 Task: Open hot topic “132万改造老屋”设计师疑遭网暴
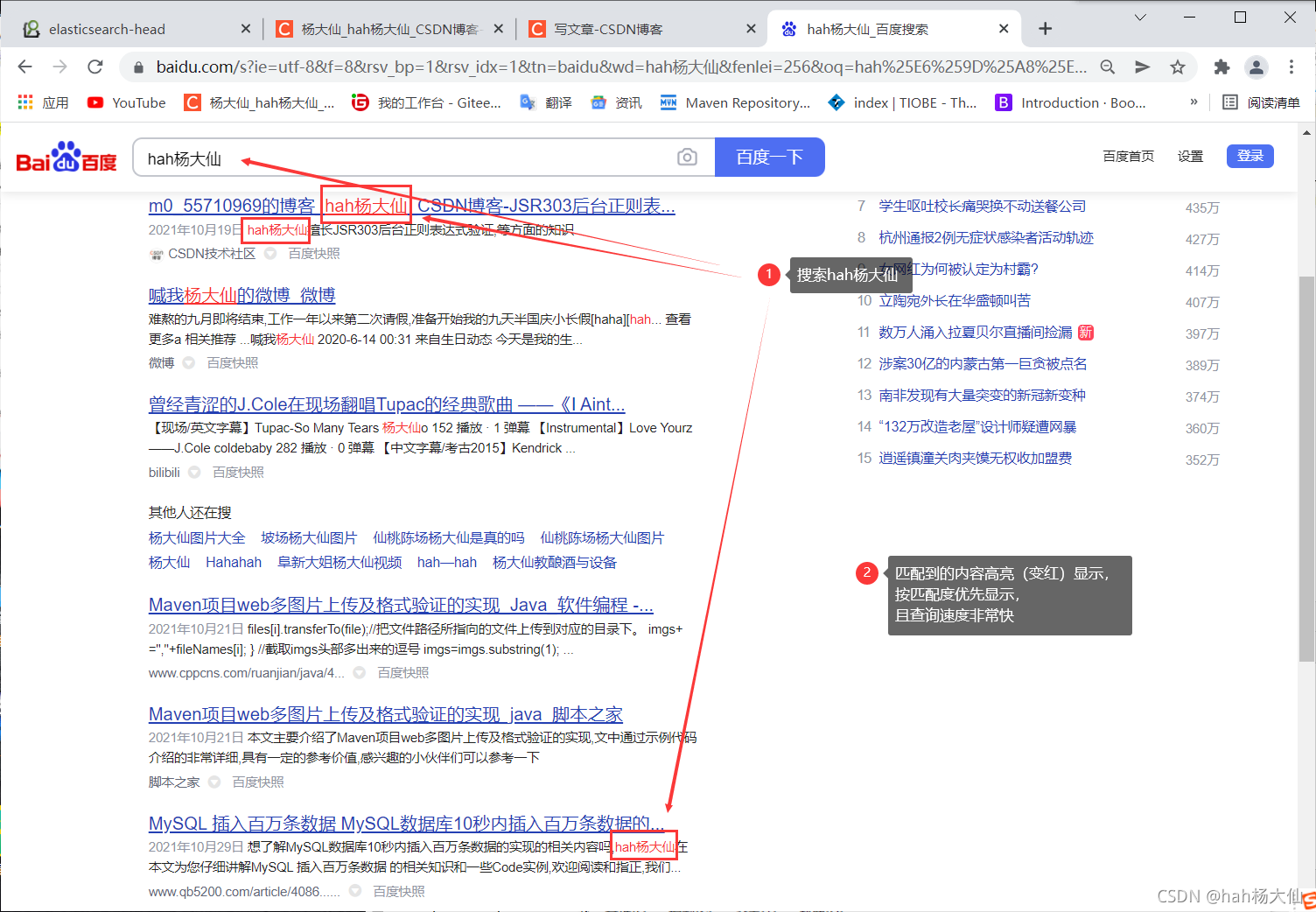point(977,426)
